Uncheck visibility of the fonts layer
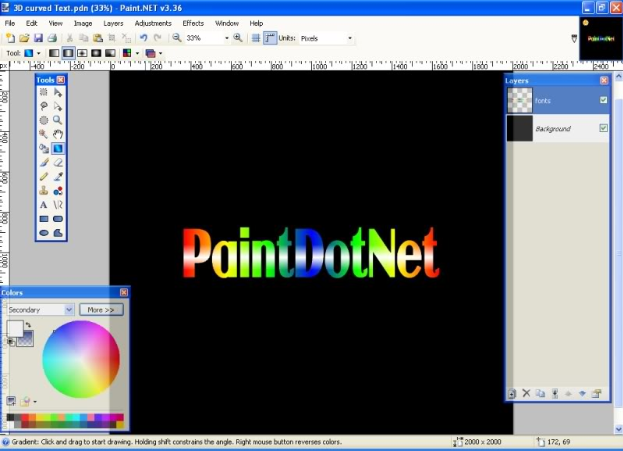This screenshot has height=451, width=623. click(604, 100)
